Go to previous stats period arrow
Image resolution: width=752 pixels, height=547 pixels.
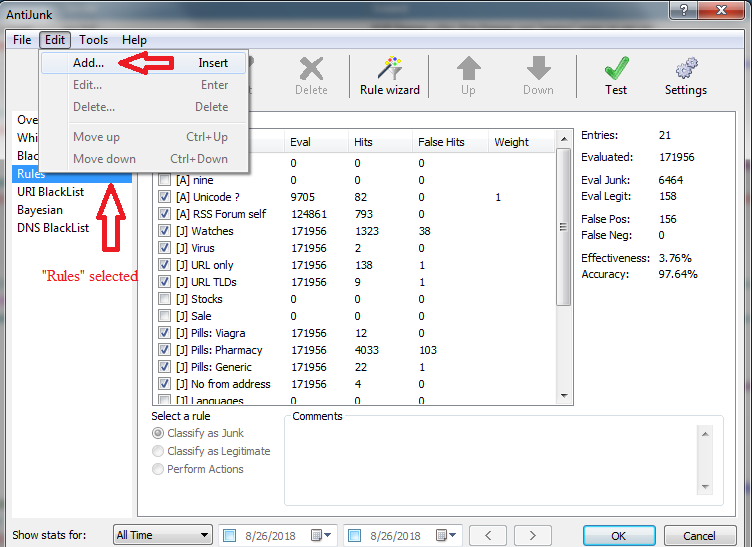click(488, 535)
